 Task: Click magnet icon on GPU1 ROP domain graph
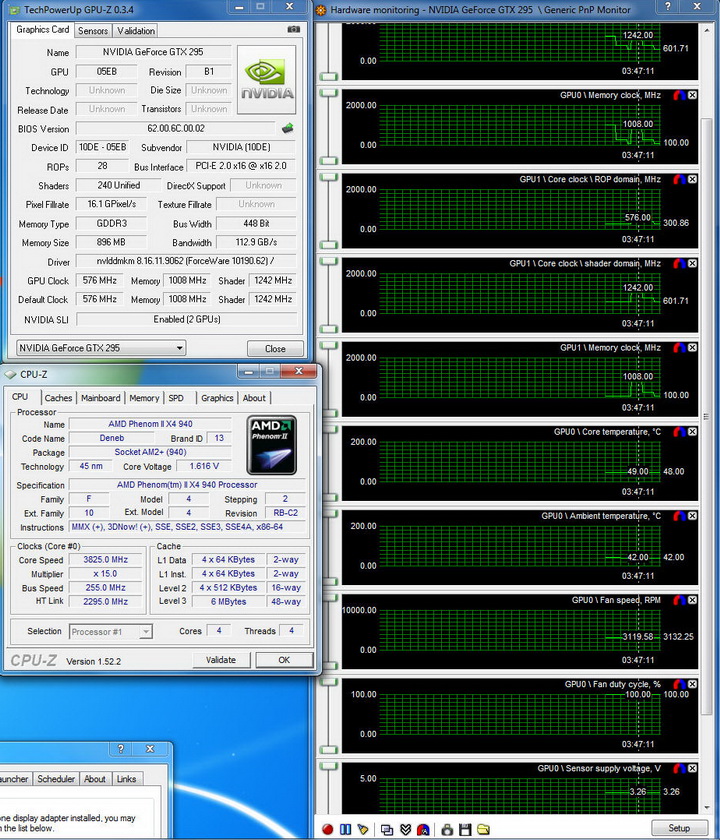[679, 179]
